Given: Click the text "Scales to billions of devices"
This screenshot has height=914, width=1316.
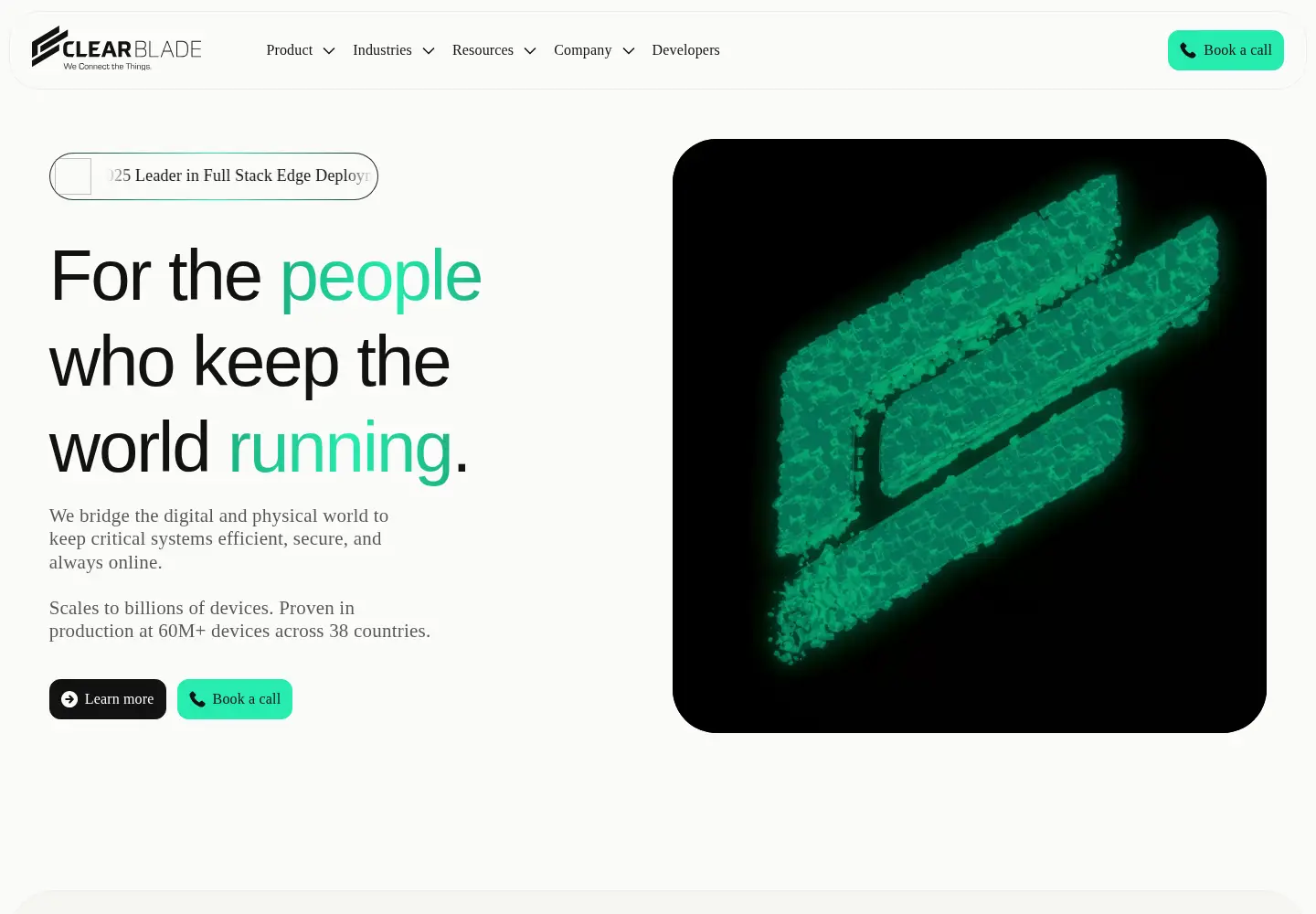Looking at the screenshot, I should pyautogui.click(x=160, y=608).
